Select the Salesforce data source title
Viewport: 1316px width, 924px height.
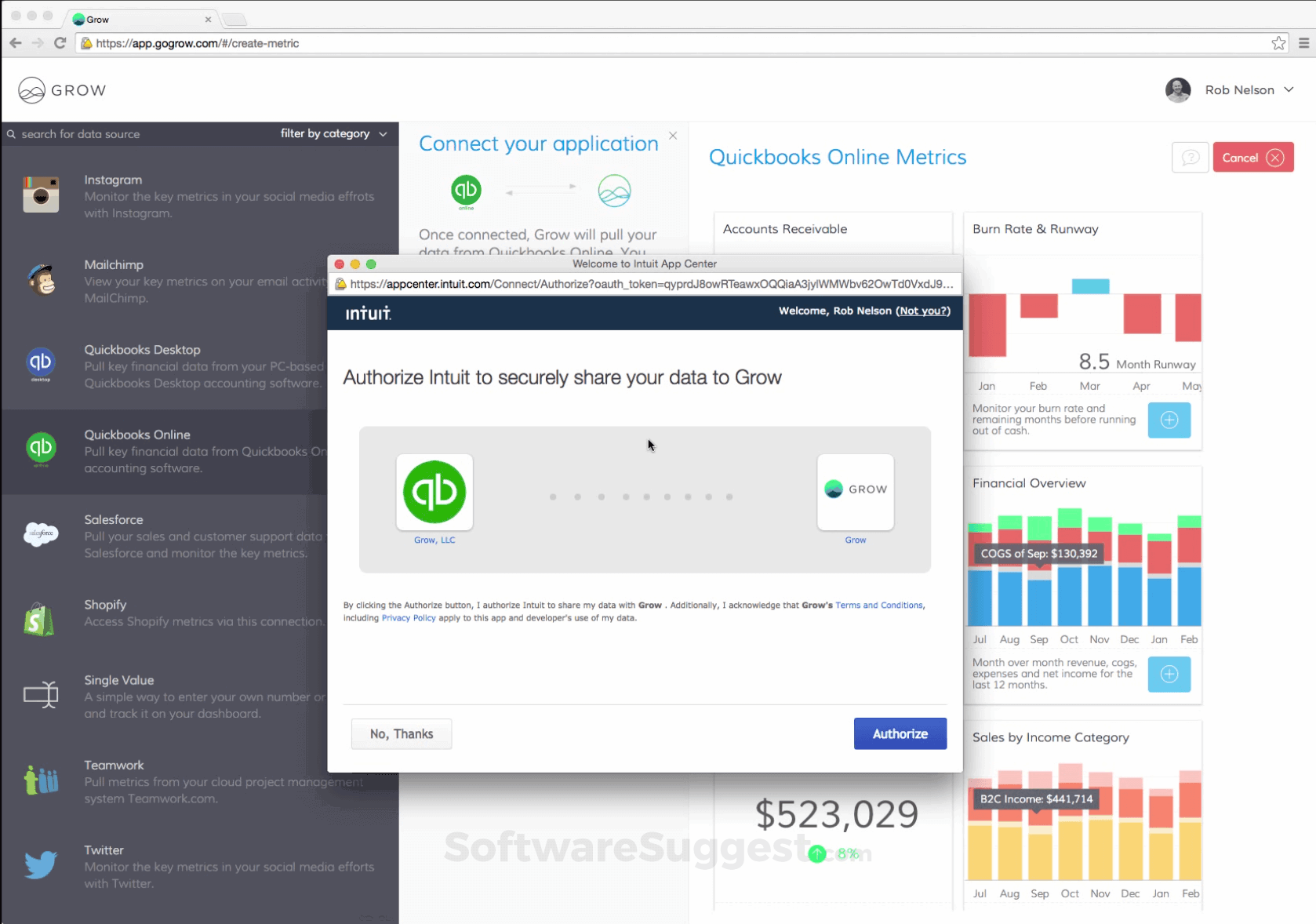[x=114, y=520]
